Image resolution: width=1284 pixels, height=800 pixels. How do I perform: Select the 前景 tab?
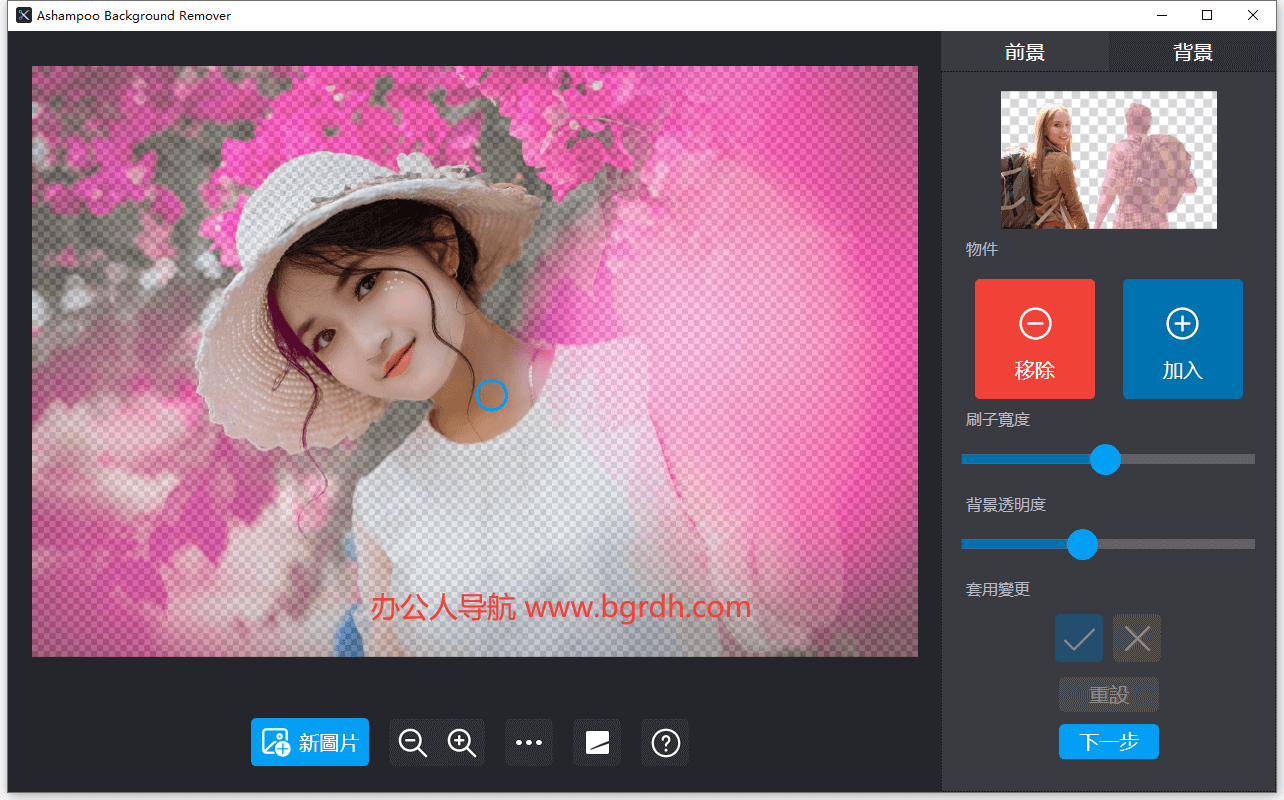coord(1025,51)
